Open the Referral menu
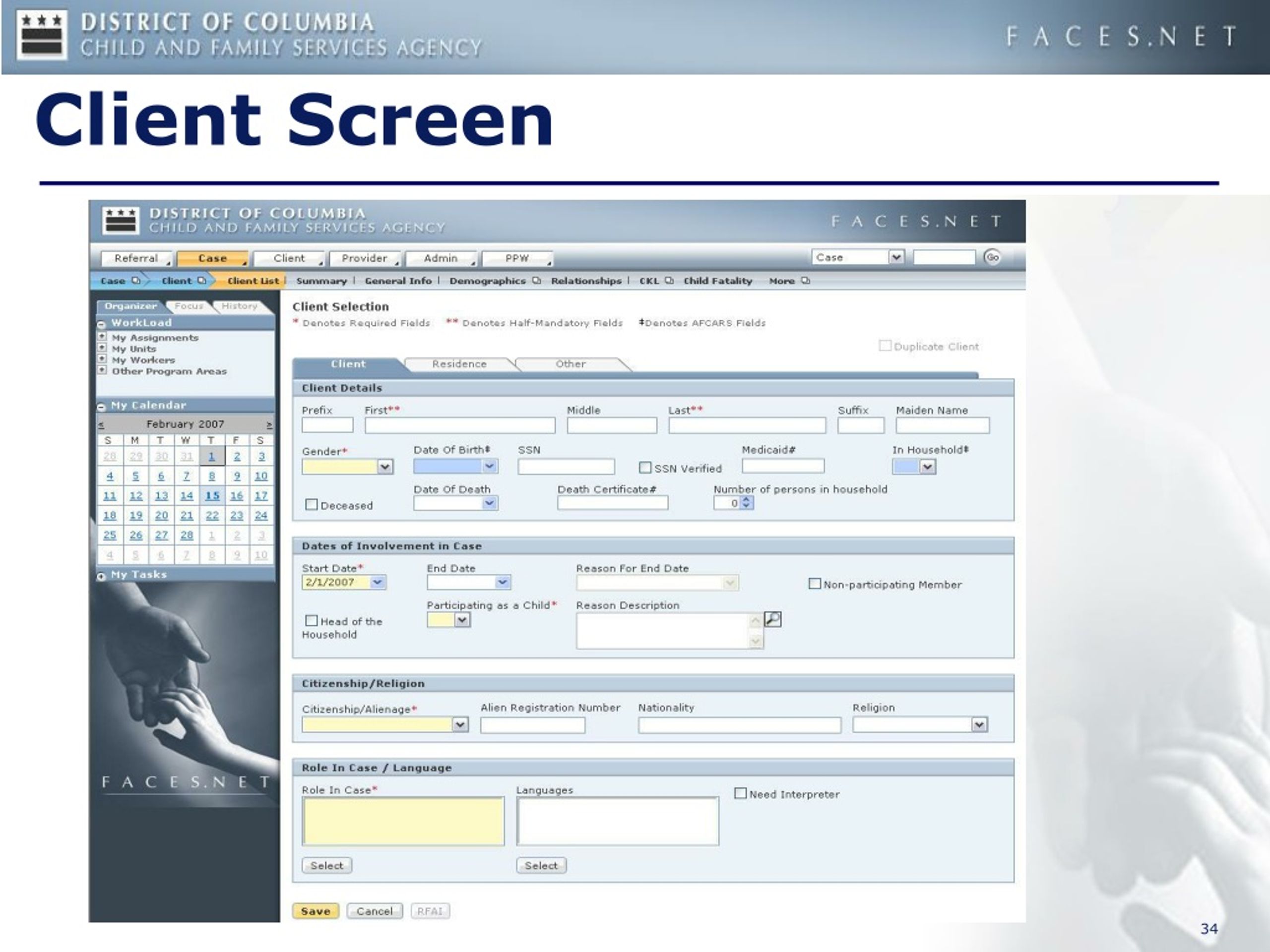The width and height of the screenshot is (1270, 952). point(136,258)
